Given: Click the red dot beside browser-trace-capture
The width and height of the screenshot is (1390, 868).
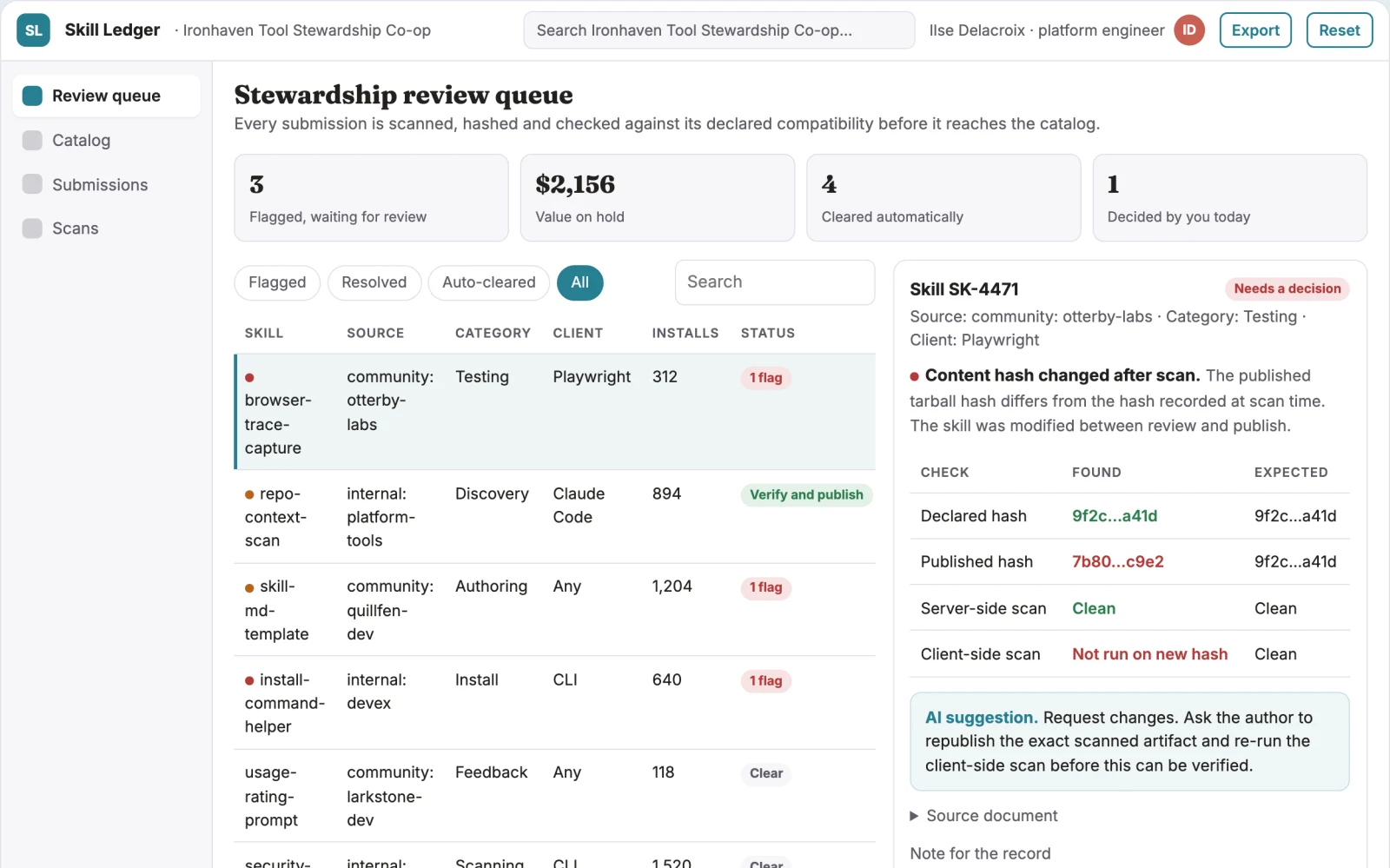Looking at the screenshot, I should coord(249,378).
